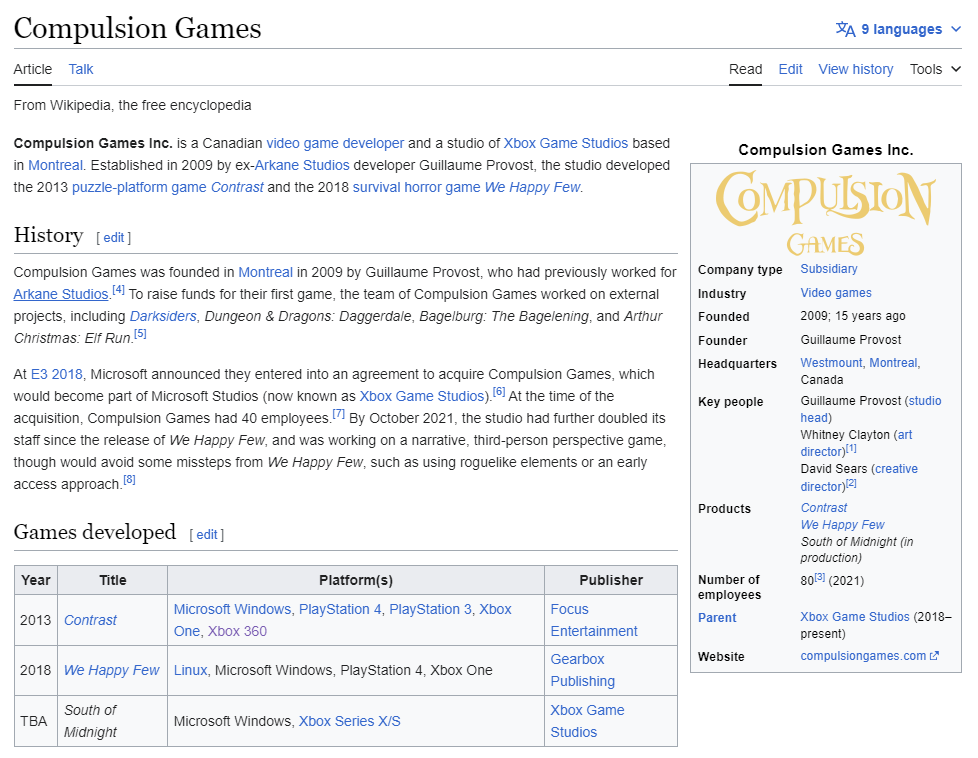The width and height of the screenshot is (978, 758).
Task: Select the 'TBA' year cell
Action: [x=36, y=721]
